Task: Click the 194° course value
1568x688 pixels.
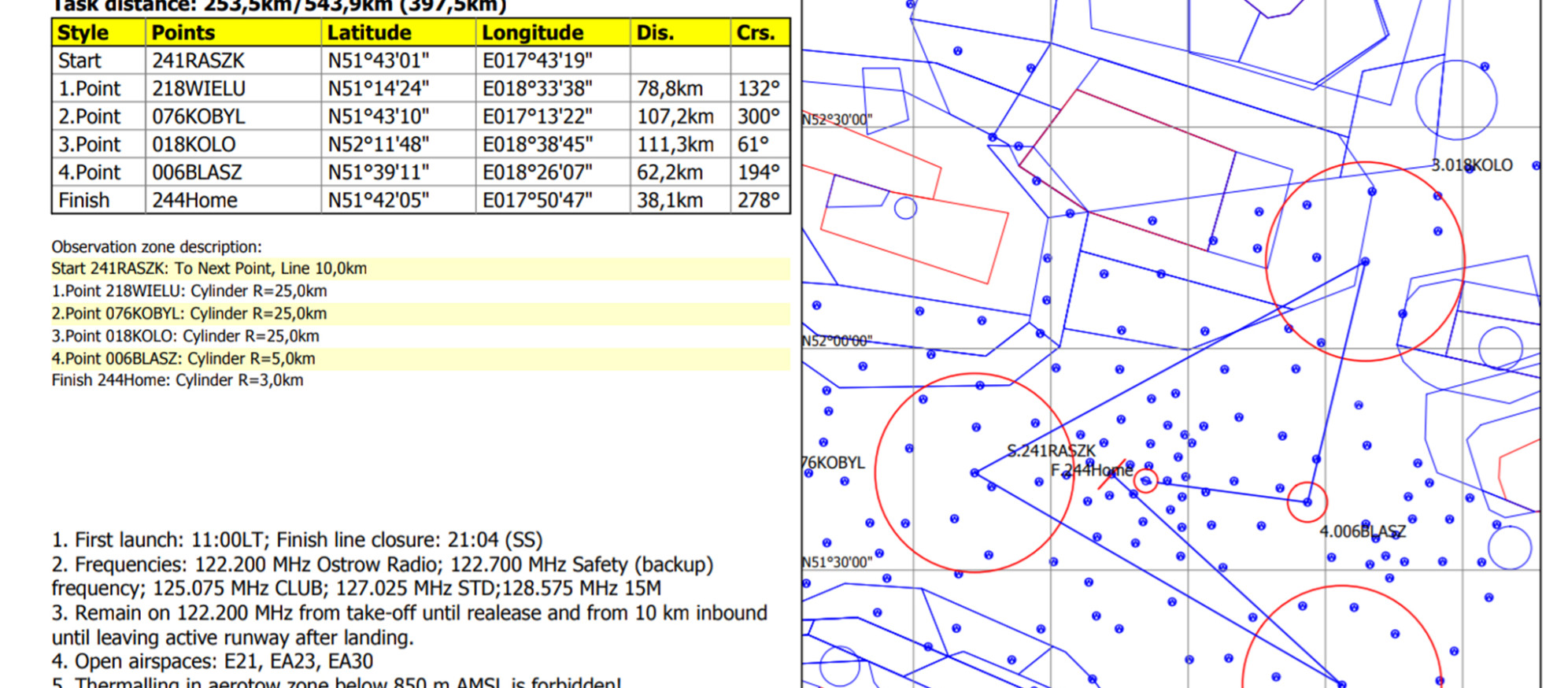Action: 758,172
